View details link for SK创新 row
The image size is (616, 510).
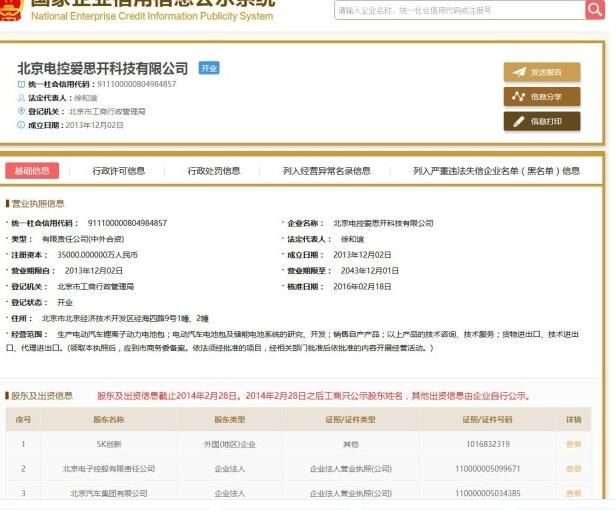click(574, 444)
